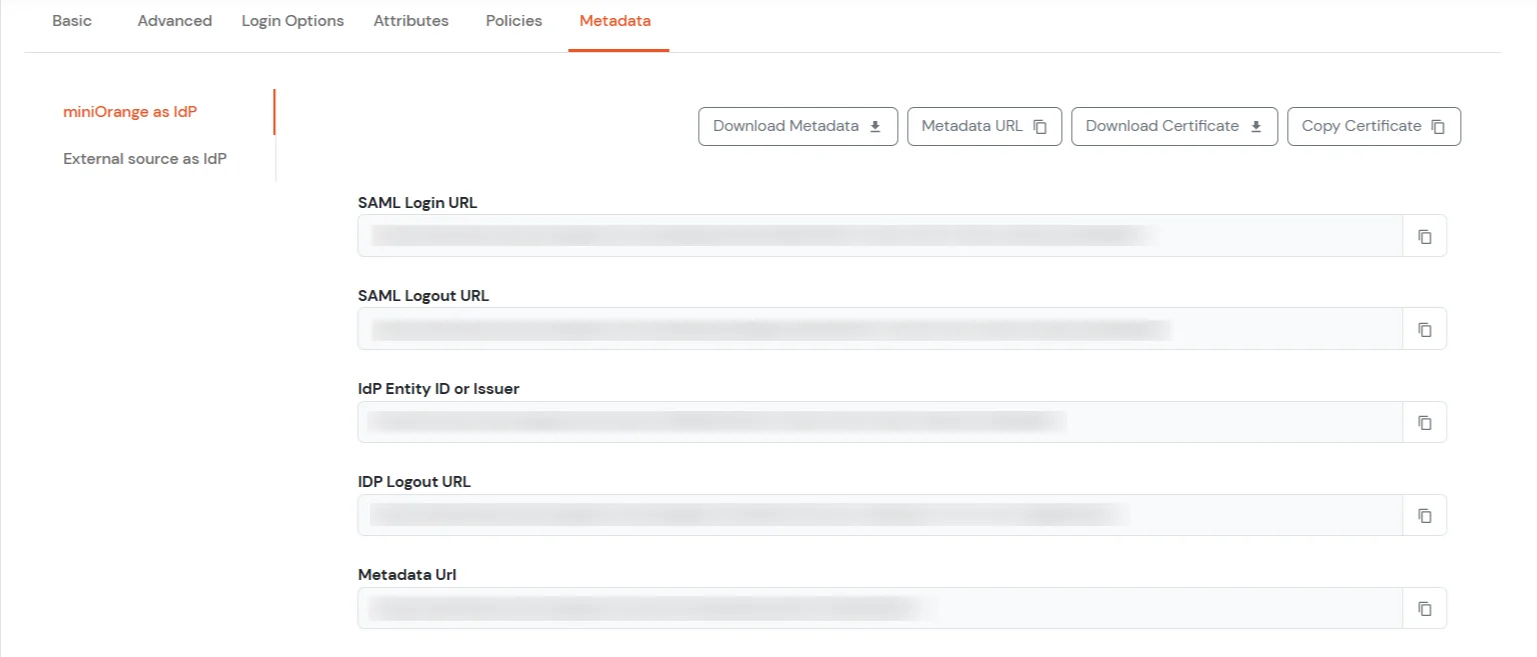Select the Policies tab

point(513,20)
